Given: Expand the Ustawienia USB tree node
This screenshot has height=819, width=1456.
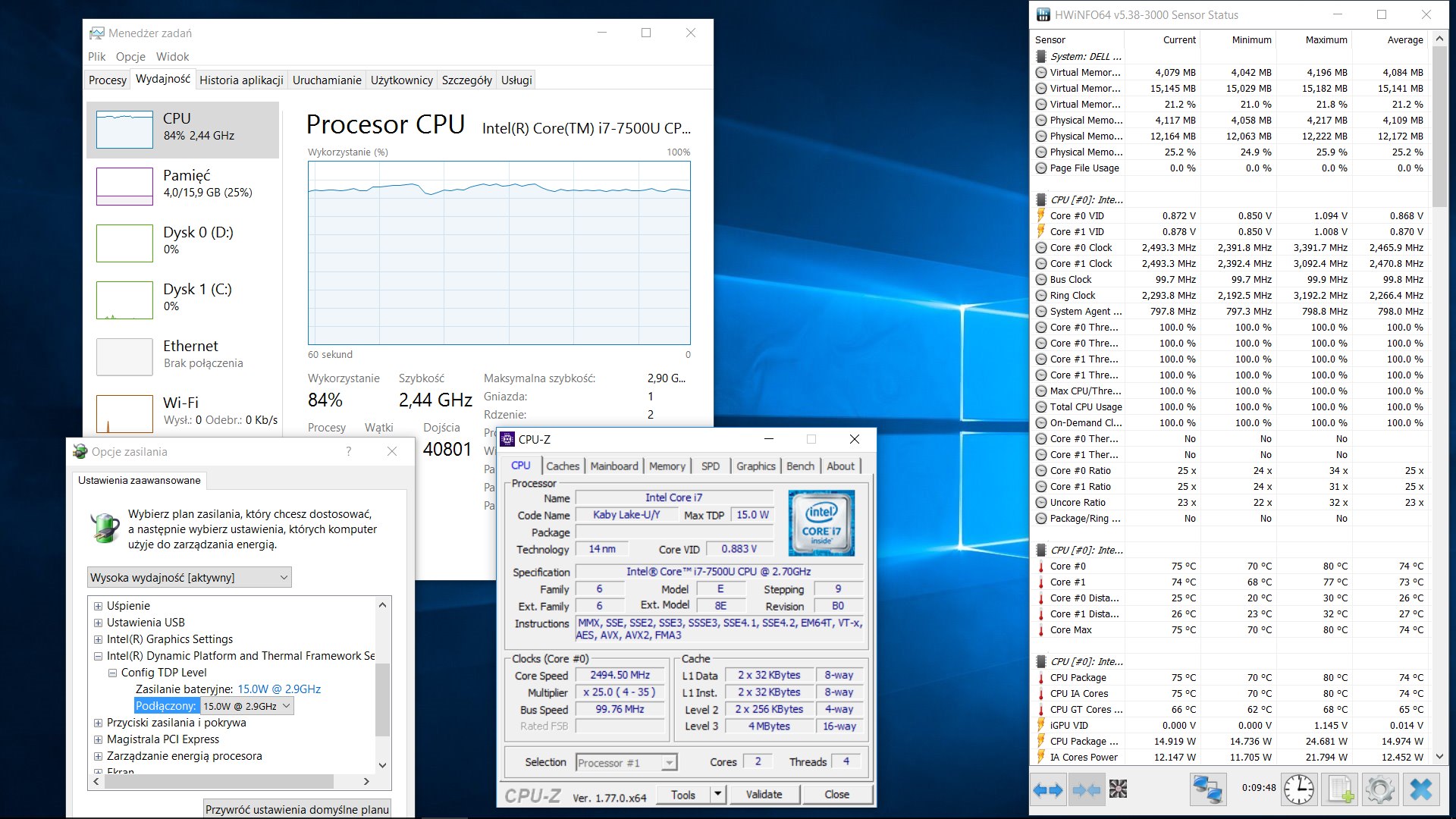Looking at the screenshot, I should [x=99, y=623].
